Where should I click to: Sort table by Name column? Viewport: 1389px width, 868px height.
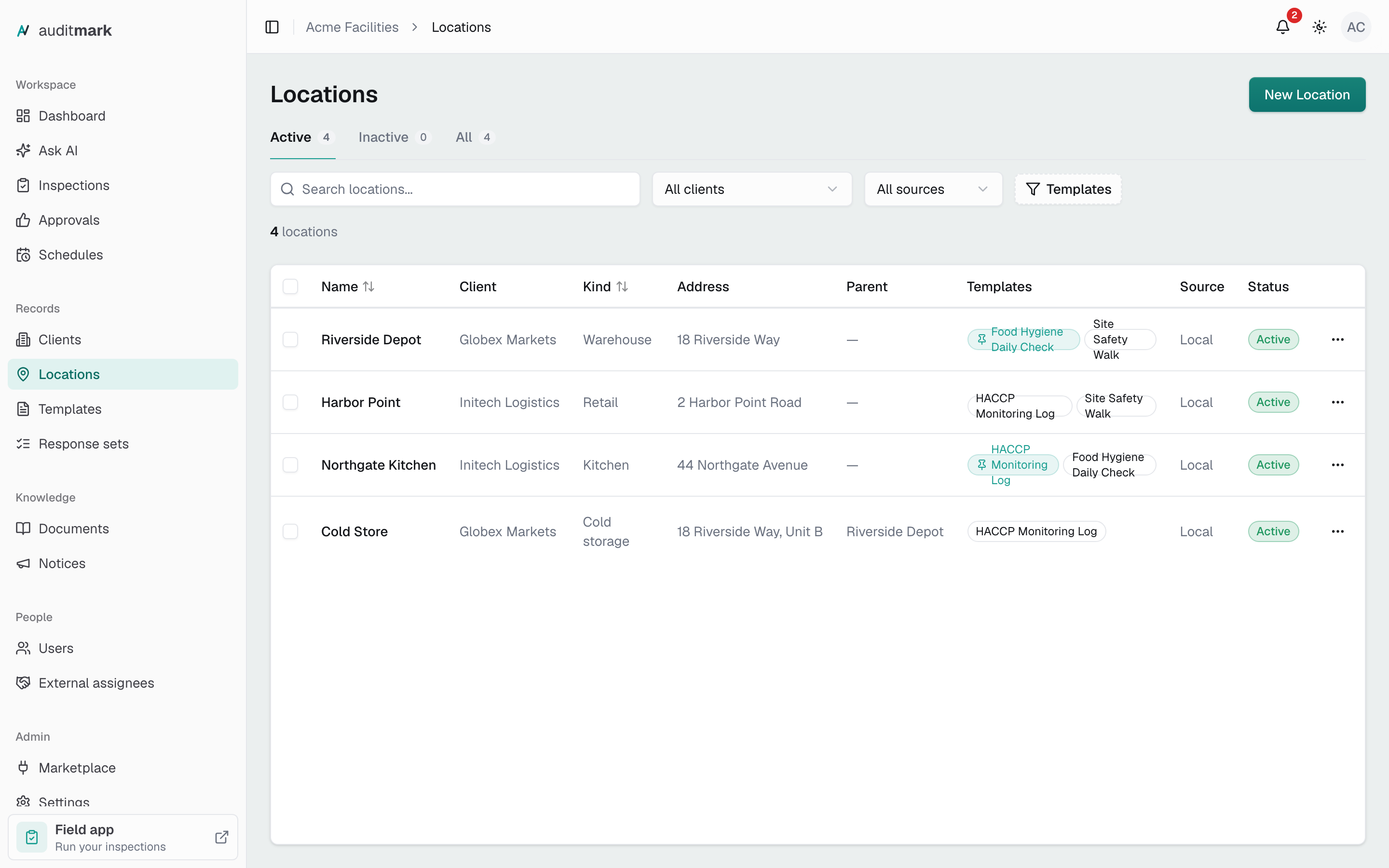(x=348, y=286)
